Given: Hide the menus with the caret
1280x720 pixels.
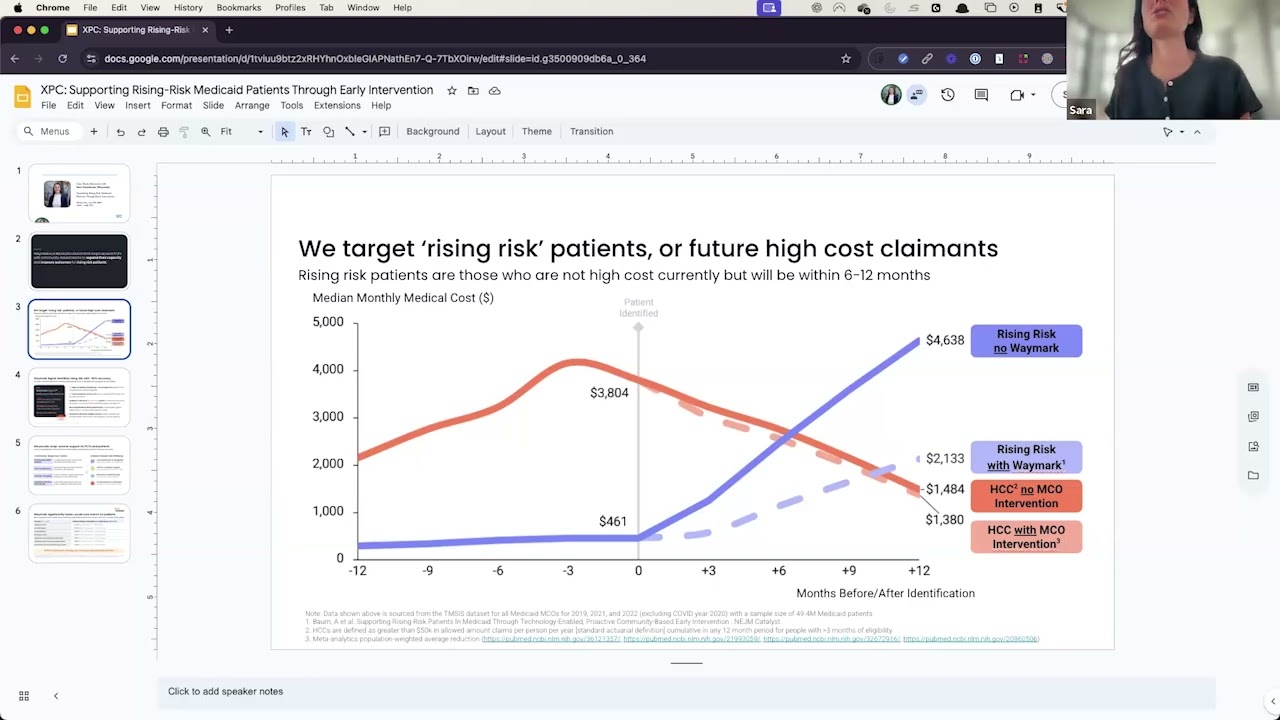Looking at the screenshot, I should point(1197,132).
